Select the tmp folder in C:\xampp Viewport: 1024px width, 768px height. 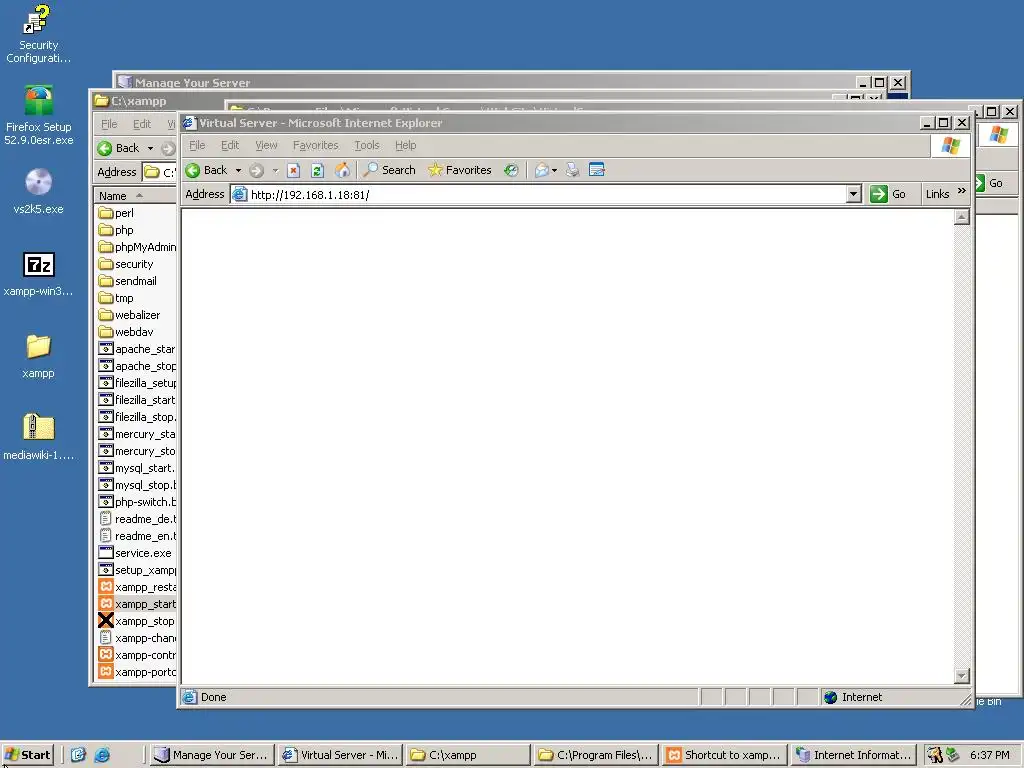pyautogui.click(x=116, y=298)
